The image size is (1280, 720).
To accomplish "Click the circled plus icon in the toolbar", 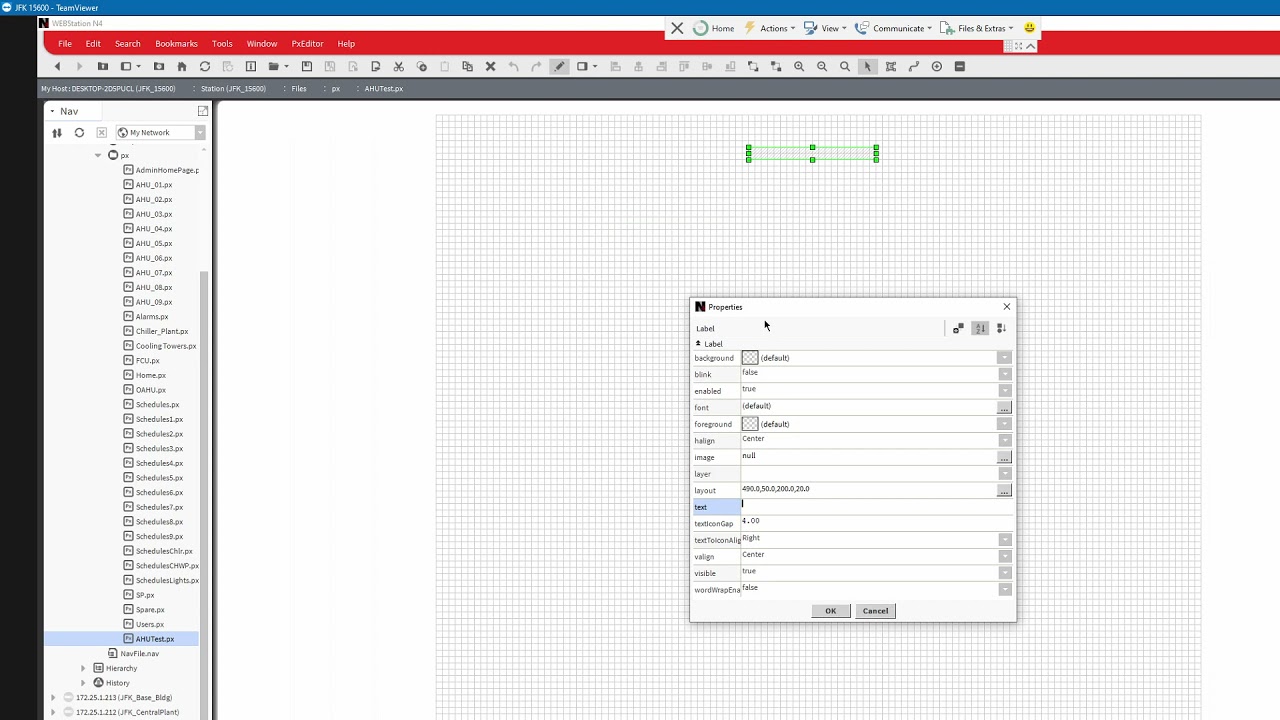I will (x=937, y=66).
